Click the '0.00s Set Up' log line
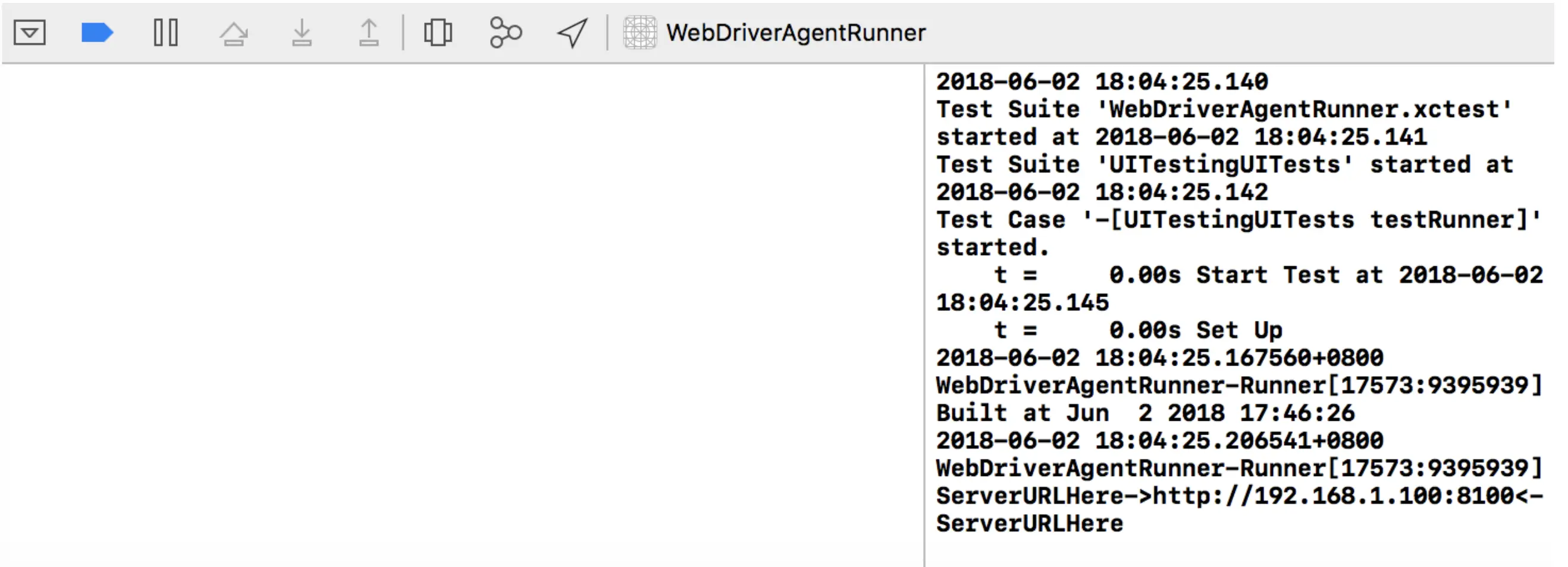Image resolution: width=1568 pixels, height=567 pixels. pyautogui.click(x=1139, y=331)
